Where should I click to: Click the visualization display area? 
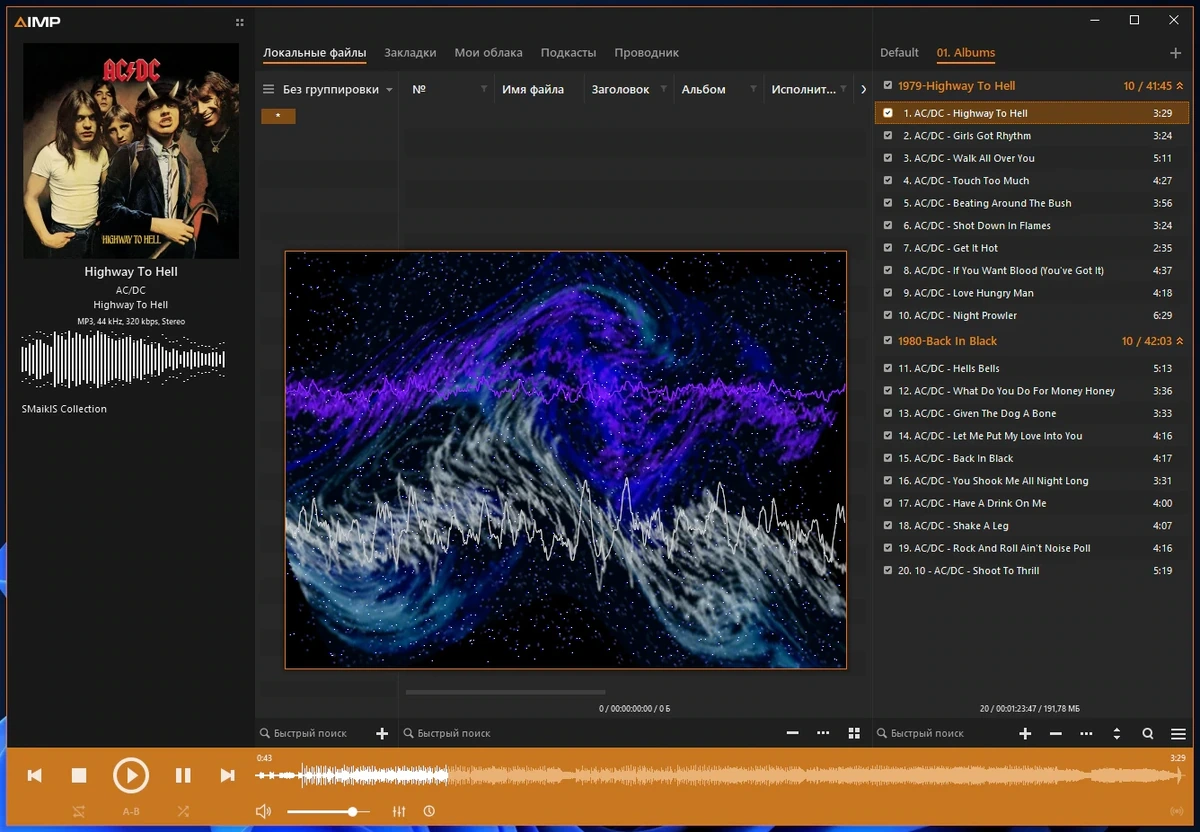[566, 460]
